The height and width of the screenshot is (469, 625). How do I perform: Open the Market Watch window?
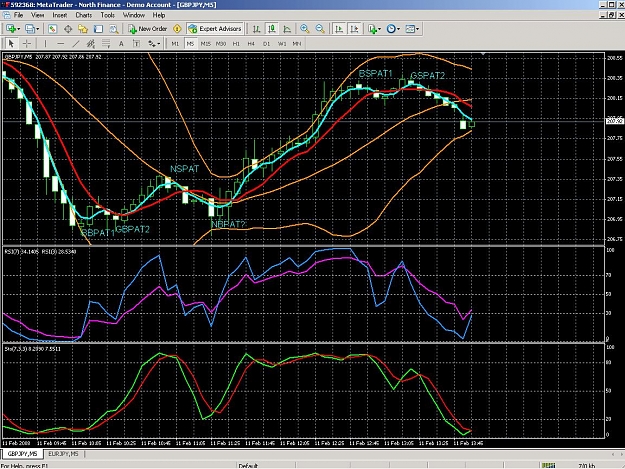click(x=52, y=29)
